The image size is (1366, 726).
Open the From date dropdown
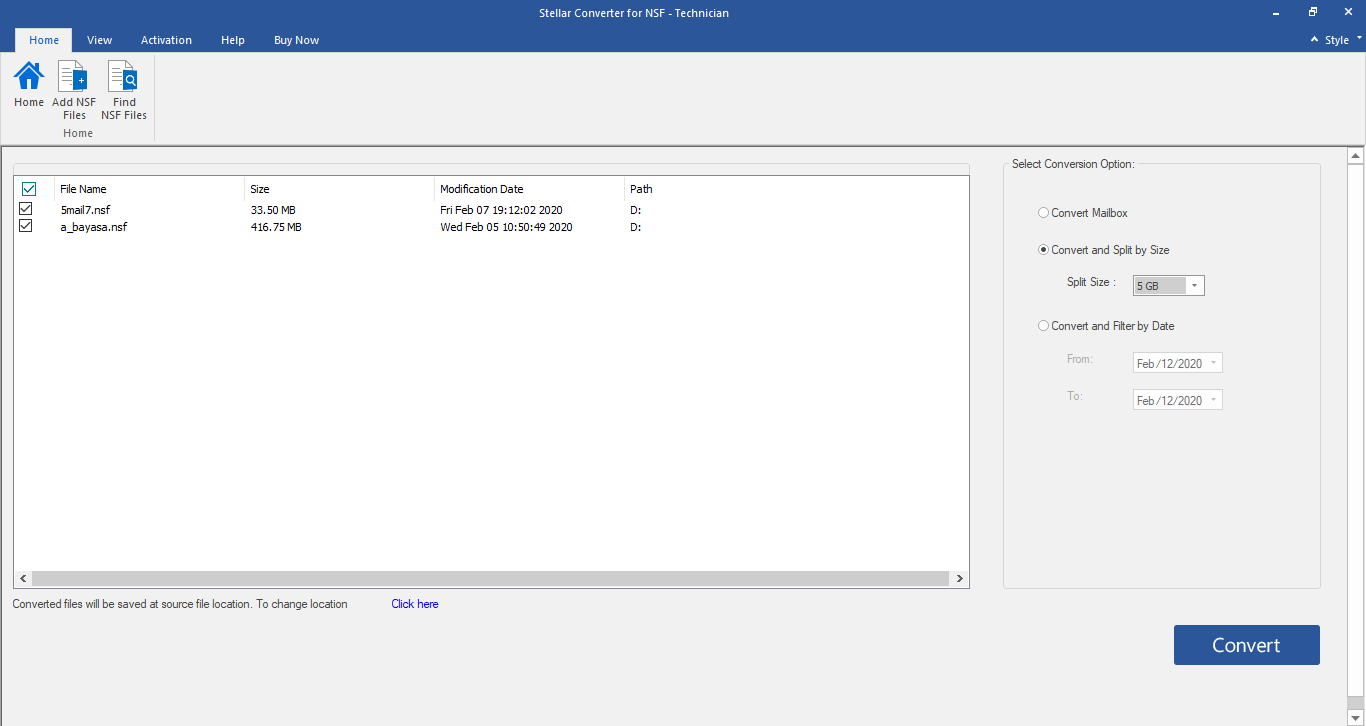coord(1213,363)
